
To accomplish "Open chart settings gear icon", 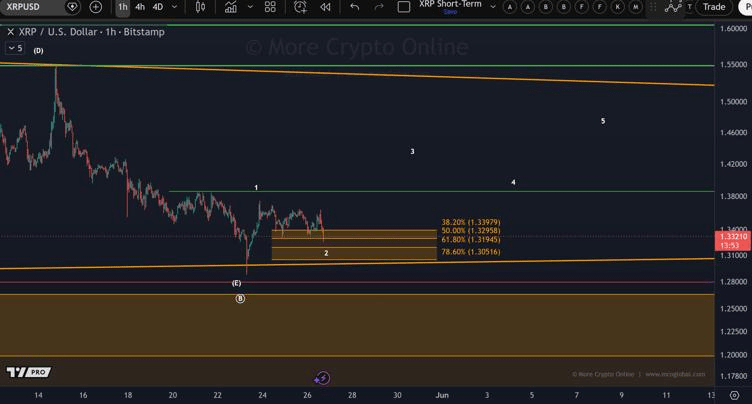I will coord(734,395).
